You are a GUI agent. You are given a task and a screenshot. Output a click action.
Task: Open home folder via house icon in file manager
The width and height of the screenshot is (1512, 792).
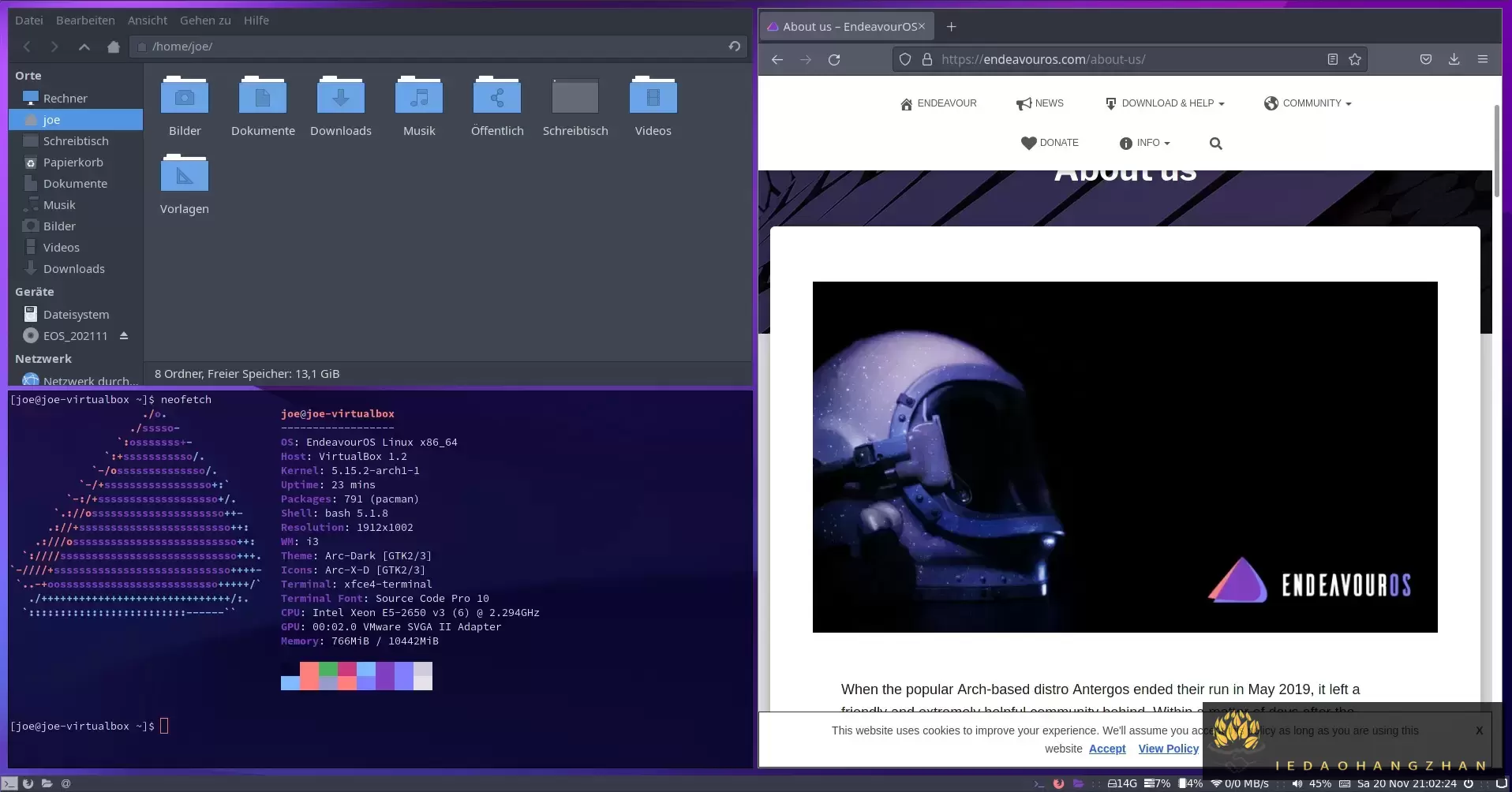114,47
